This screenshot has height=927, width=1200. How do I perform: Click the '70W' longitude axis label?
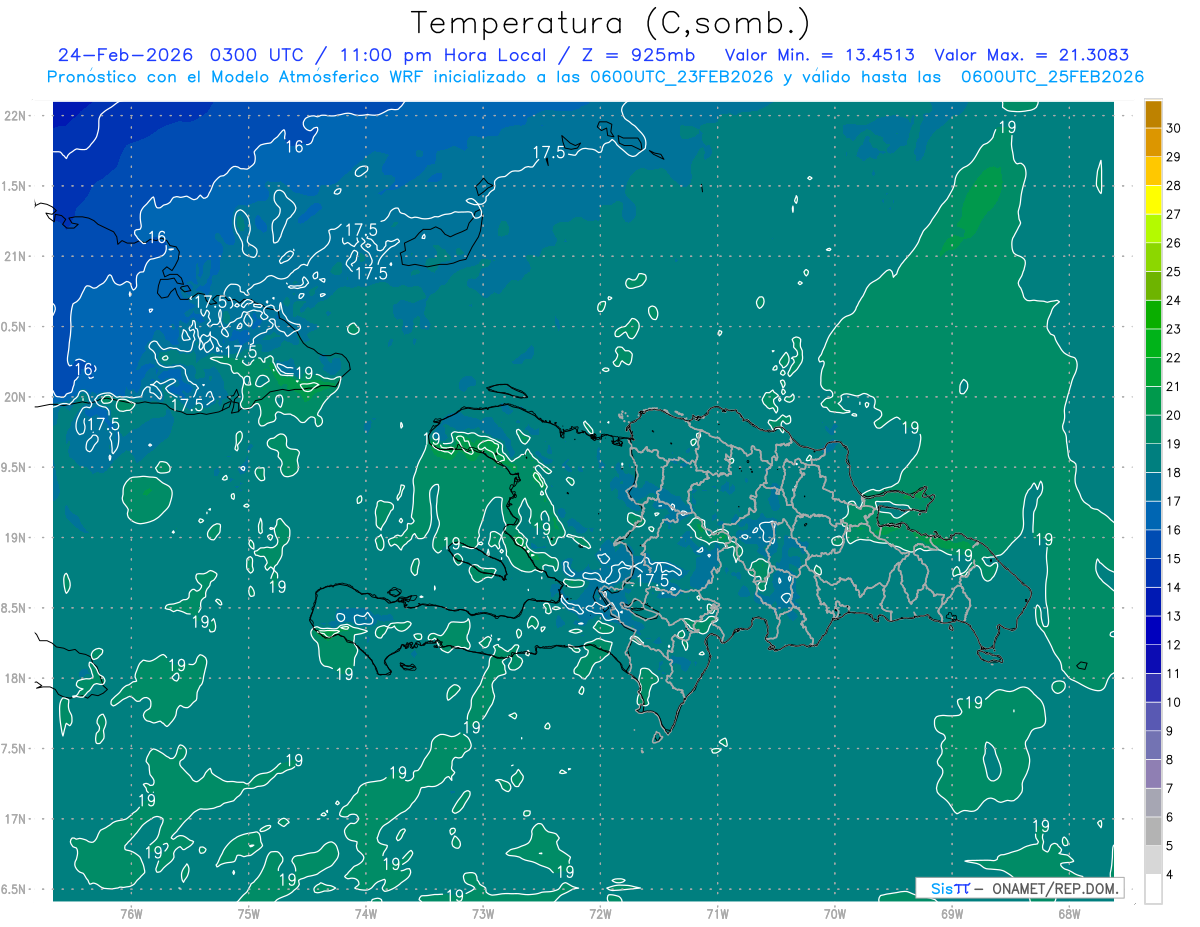tap(835, 913)
